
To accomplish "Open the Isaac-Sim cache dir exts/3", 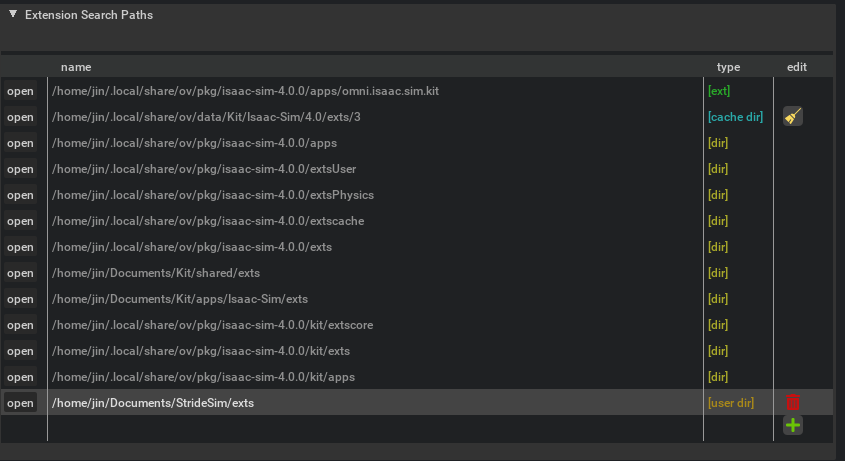I will tap(20, 117).
